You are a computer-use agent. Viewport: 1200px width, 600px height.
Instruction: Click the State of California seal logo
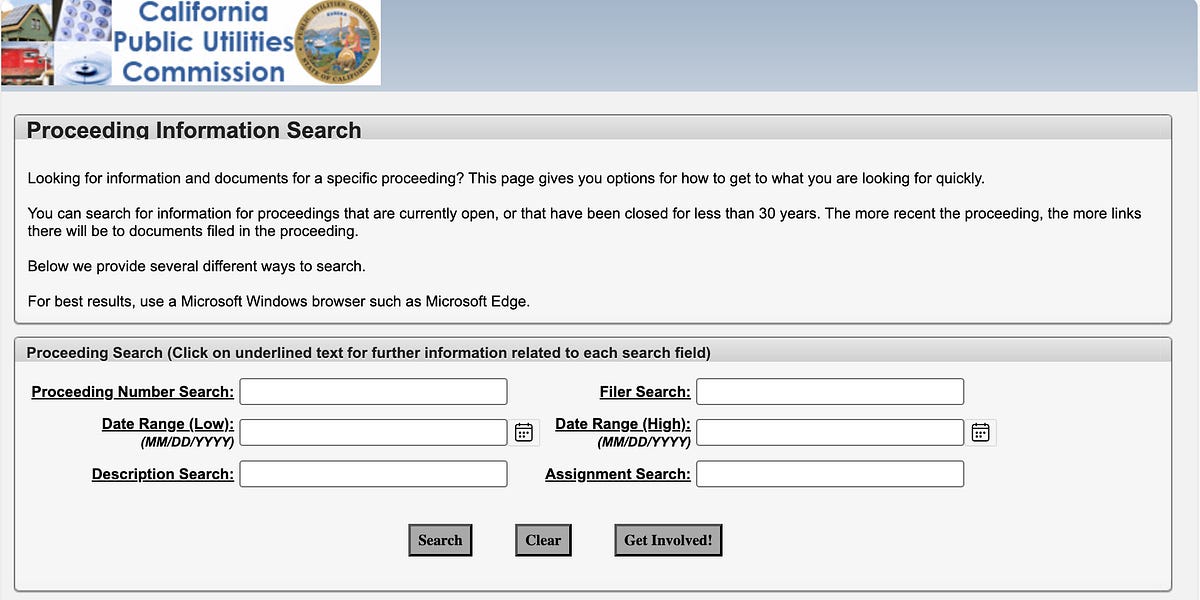pyautogui.click(x=338, y=42)
